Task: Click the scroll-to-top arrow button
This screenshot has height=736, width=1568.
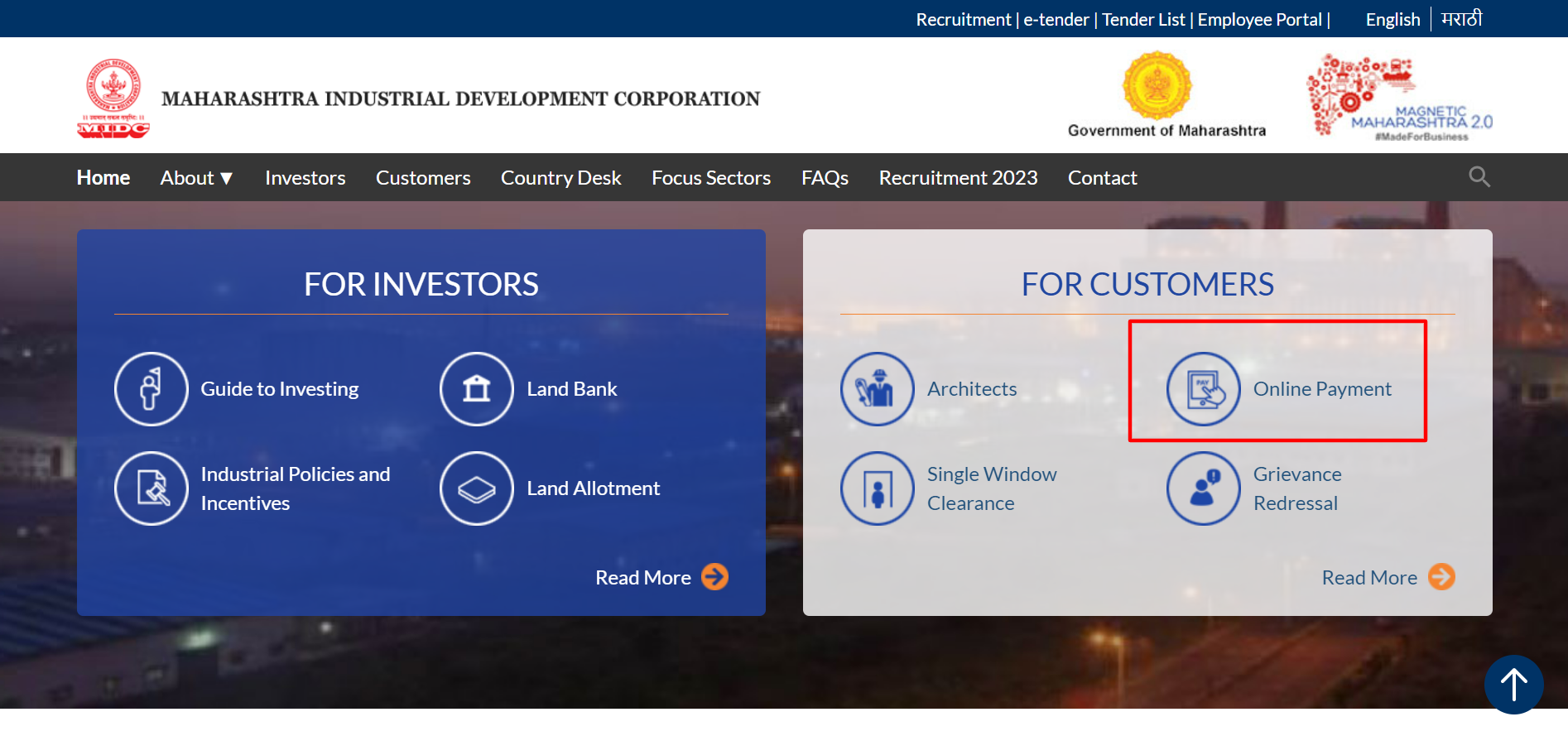Action: point(1514,685)
